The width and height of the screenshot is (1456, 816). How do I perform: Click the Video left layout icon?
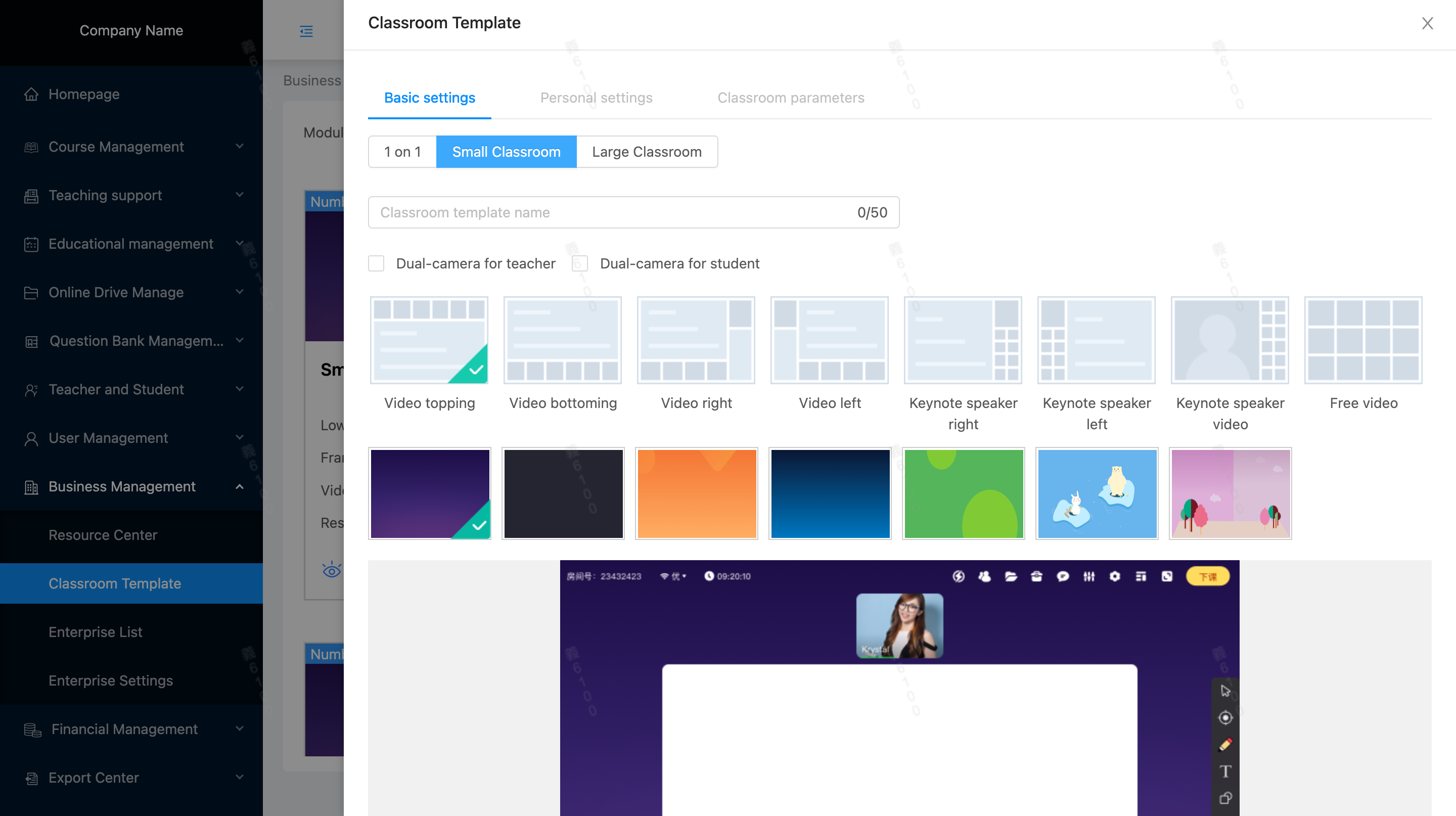pyautogui.click(x=829, y=340)
